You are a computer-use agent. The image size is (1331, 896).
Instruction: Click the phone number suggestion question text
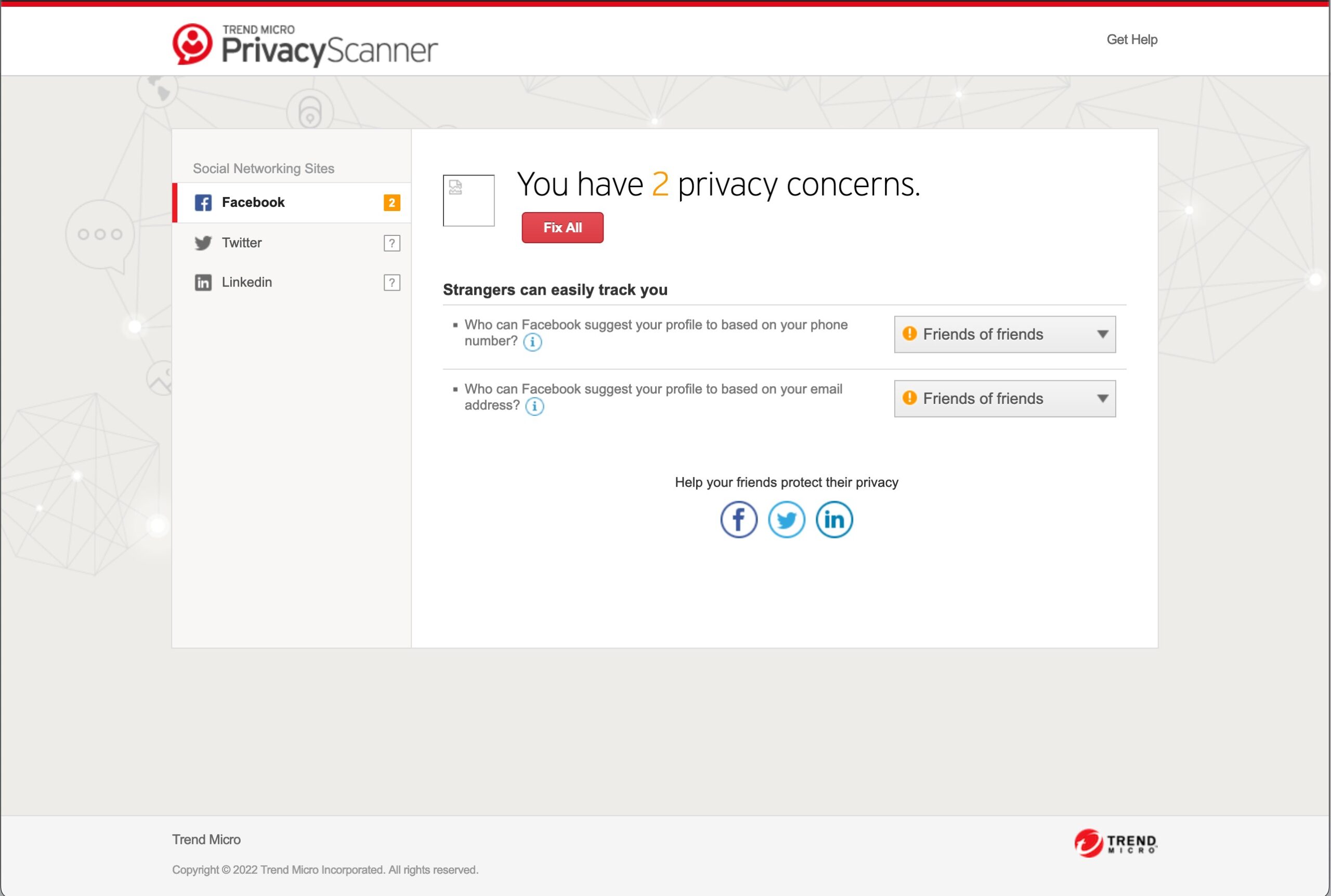click(656, 333)
